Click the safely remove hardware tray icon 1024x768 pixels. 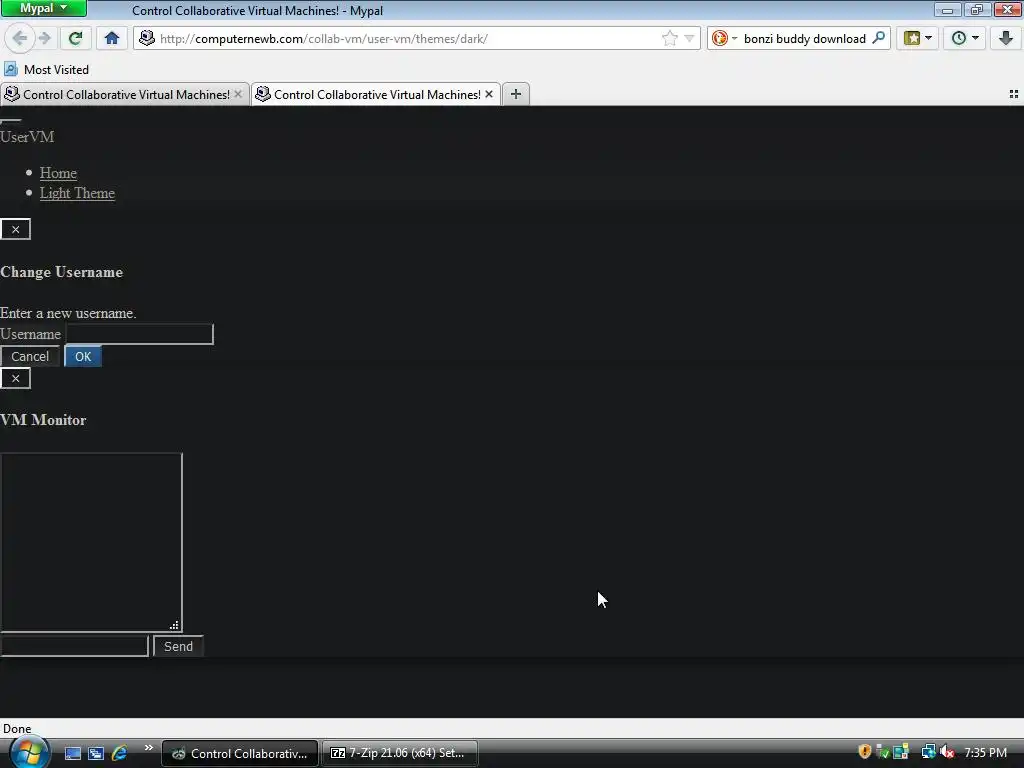[x=882, y=752]
